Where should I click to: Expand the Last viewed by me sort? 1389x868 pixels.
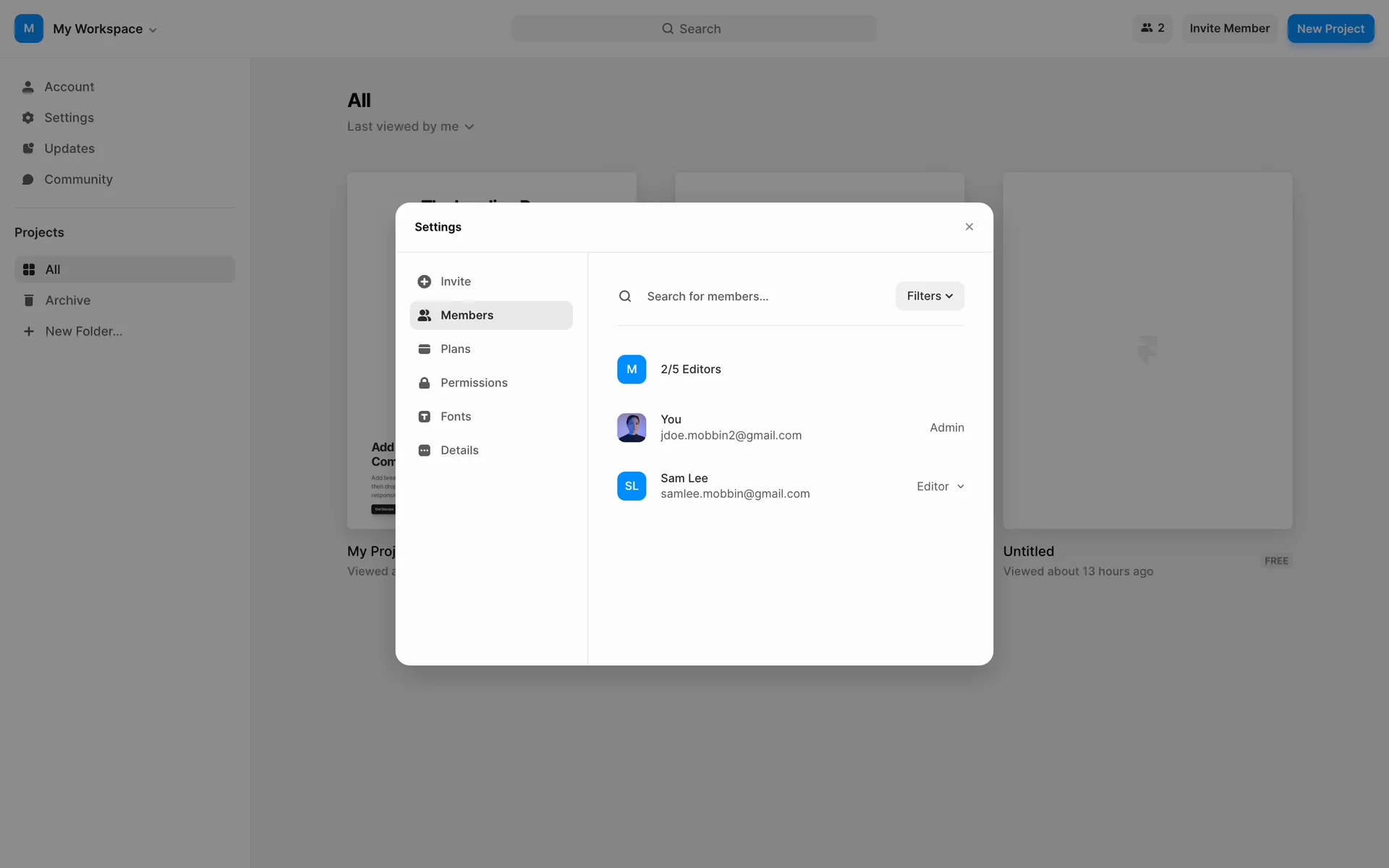point(410,127)
